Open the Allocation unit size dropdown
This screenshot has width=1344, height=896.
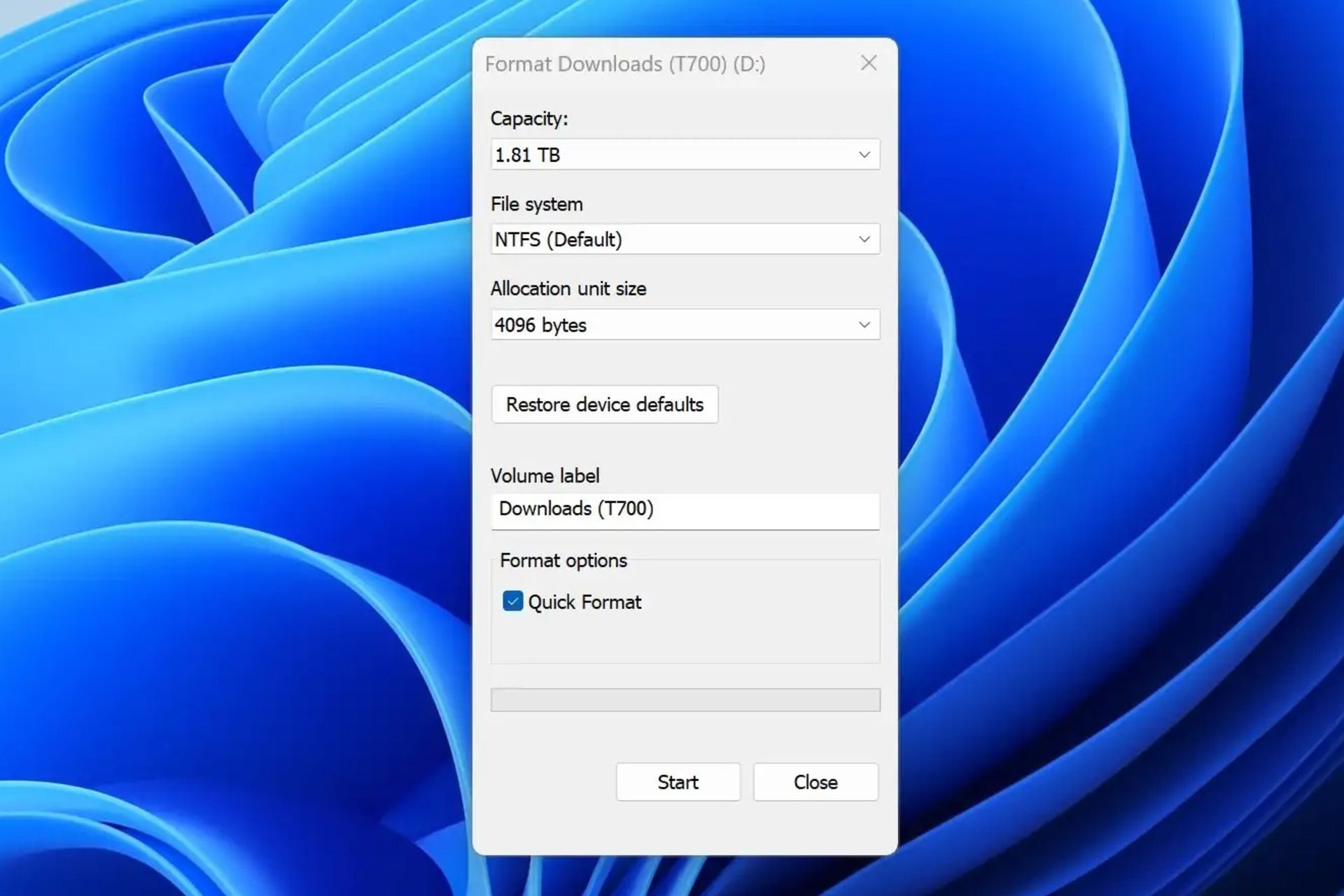pos(683,325)
